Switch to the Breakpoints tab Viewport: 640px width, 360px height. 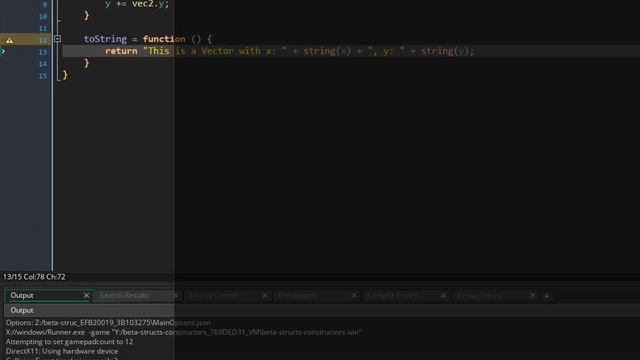pyautogui.click(x=298, y=295)
